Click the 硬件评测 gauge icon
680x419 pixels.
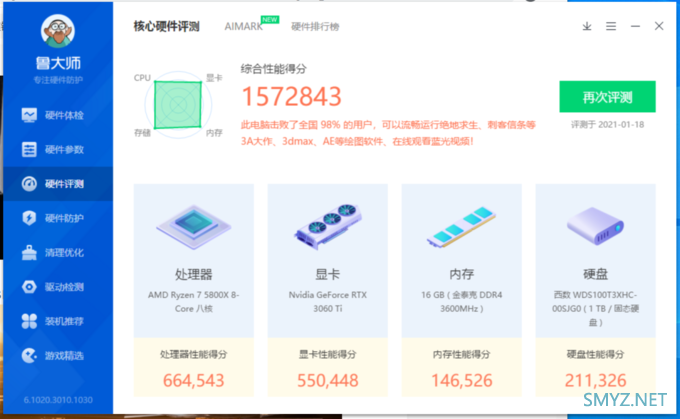(x=29, y=184)
